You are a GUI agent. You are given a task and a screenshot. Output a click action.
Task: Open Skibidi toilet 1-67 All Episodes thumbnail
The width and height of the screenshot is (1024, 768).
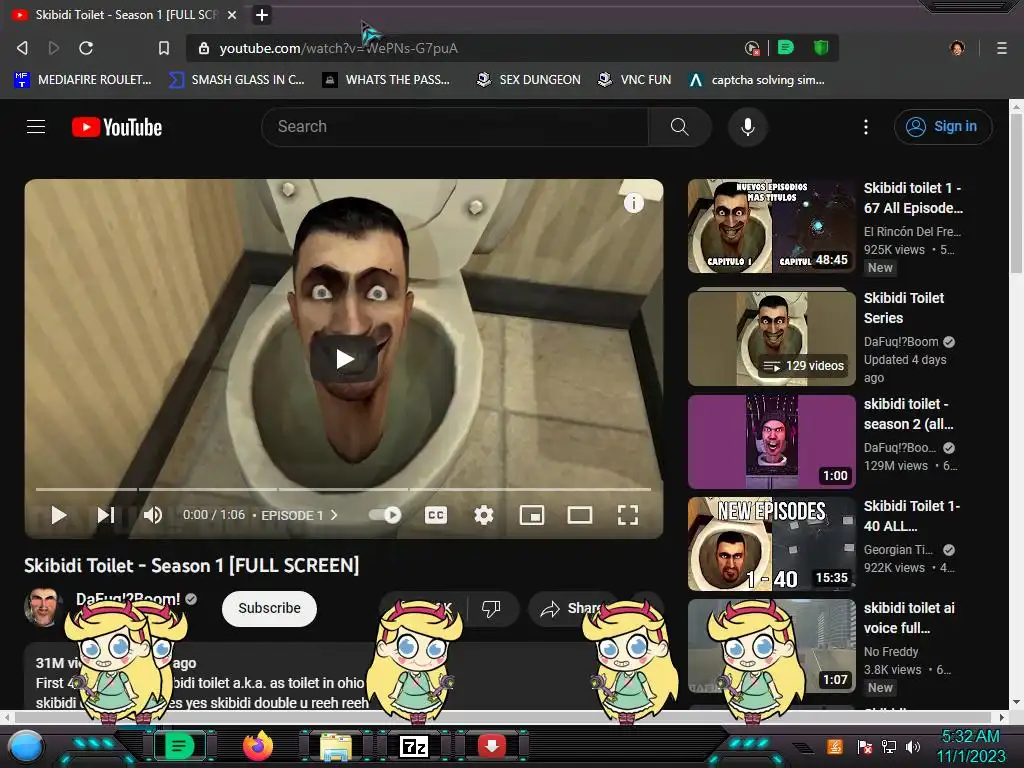(x=772, y=226)
